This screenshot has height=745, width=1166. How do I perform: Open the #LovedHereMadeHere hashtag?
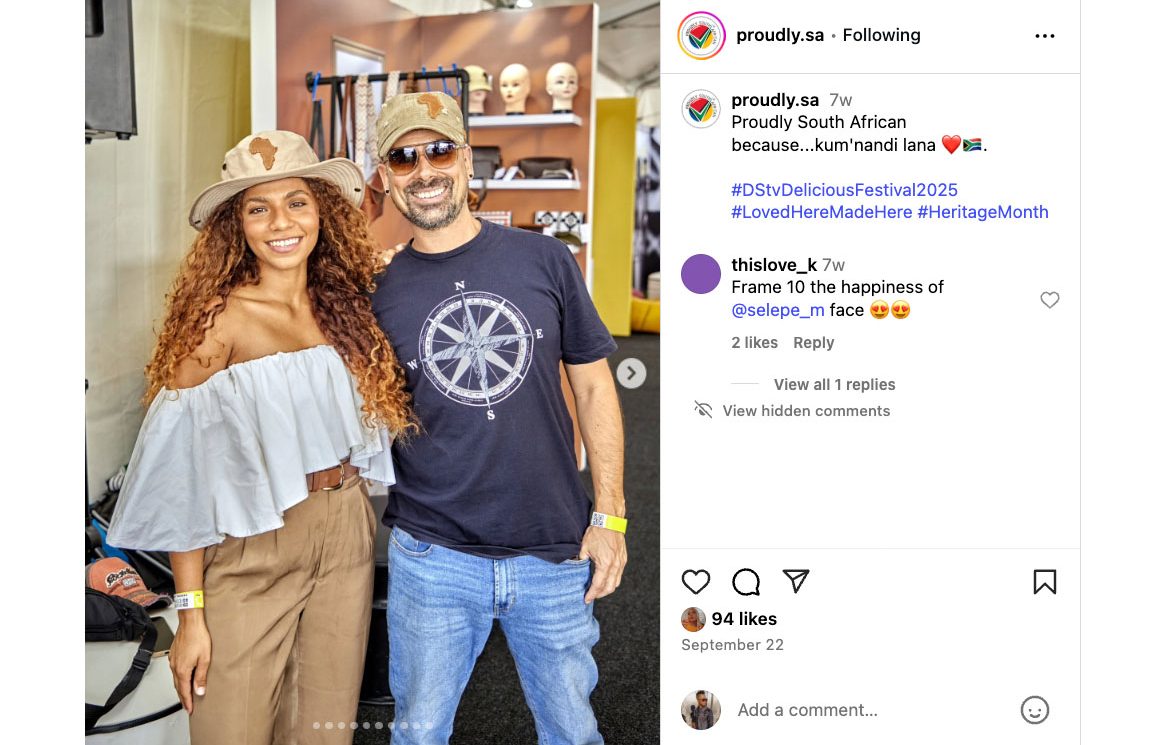[822, 212]
